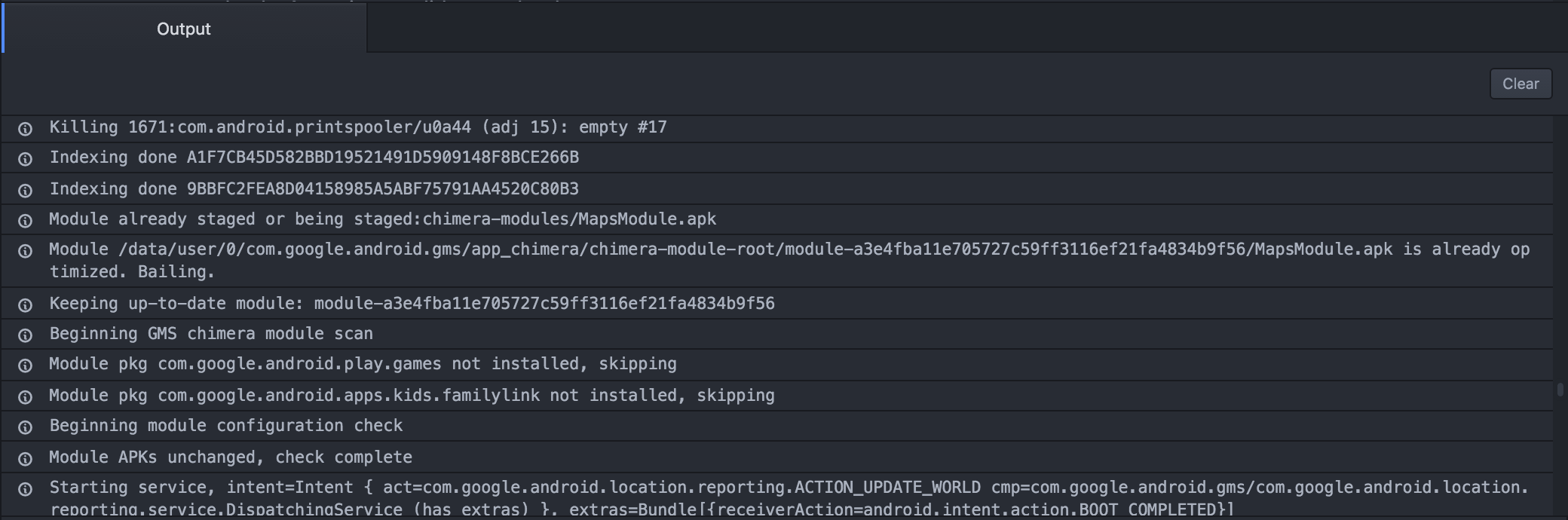Click info icon next to Indexing done A1F7CB45
The width and height of the screenshot is (1568, 520).
point(25,159)
